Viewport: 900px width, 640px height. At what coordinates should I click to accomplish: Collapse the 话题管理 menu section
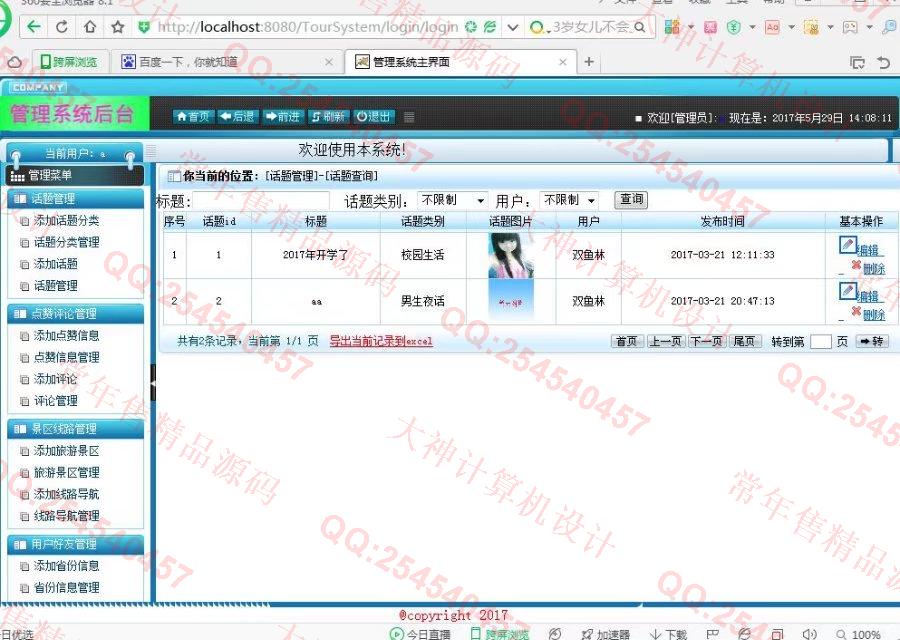[76, 199]
